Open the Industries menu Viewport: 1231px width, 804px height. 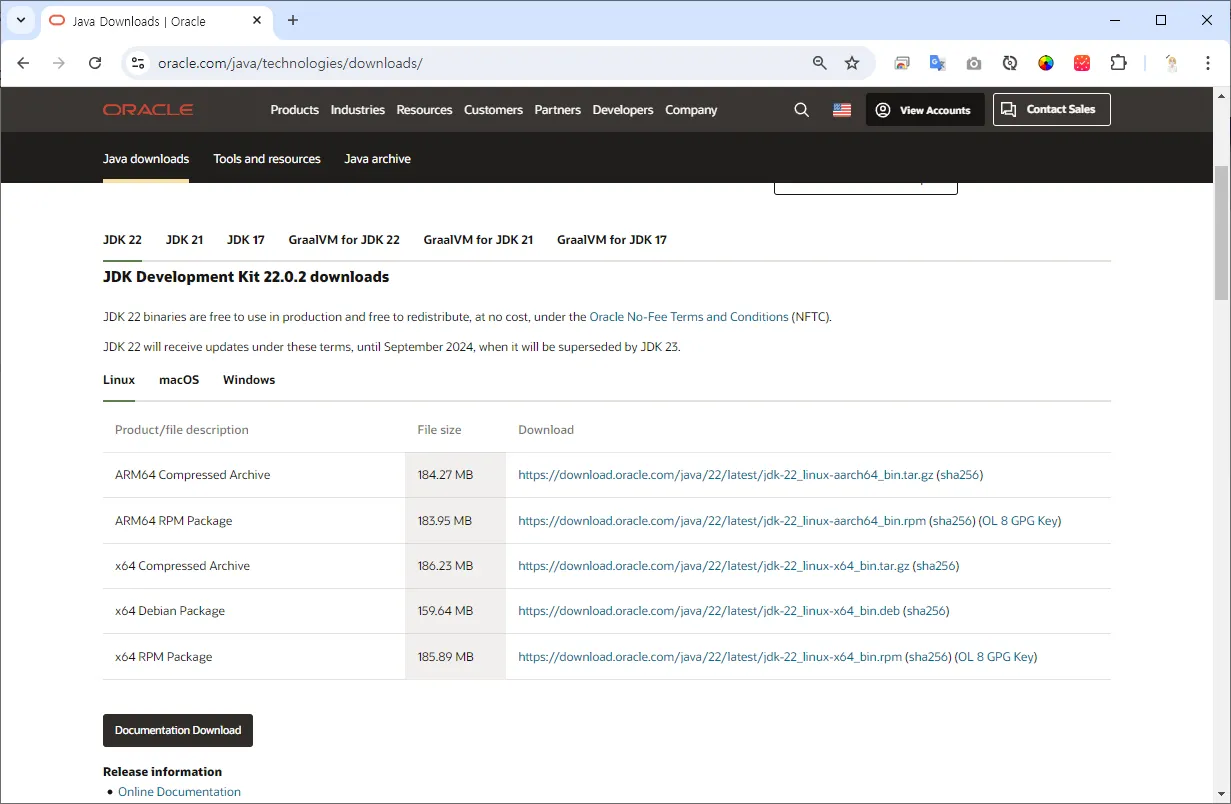357,110
